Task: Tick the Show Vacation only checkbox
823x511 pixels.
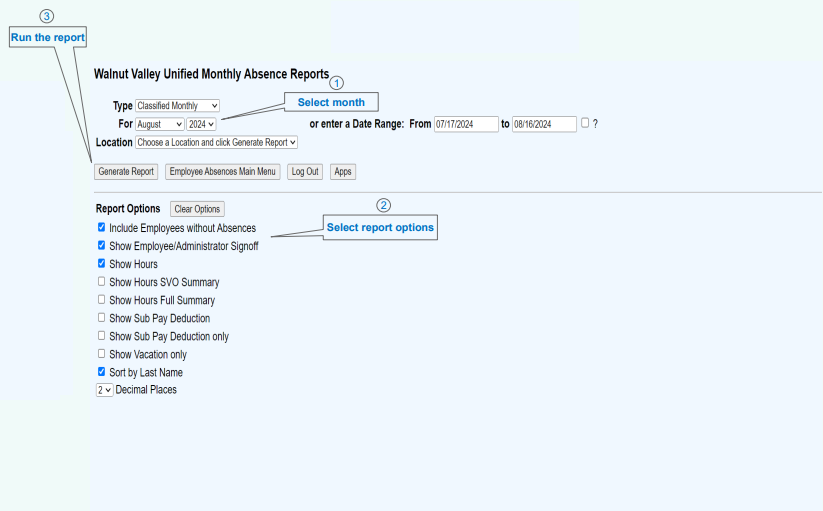Action: [x=101, y=354]
